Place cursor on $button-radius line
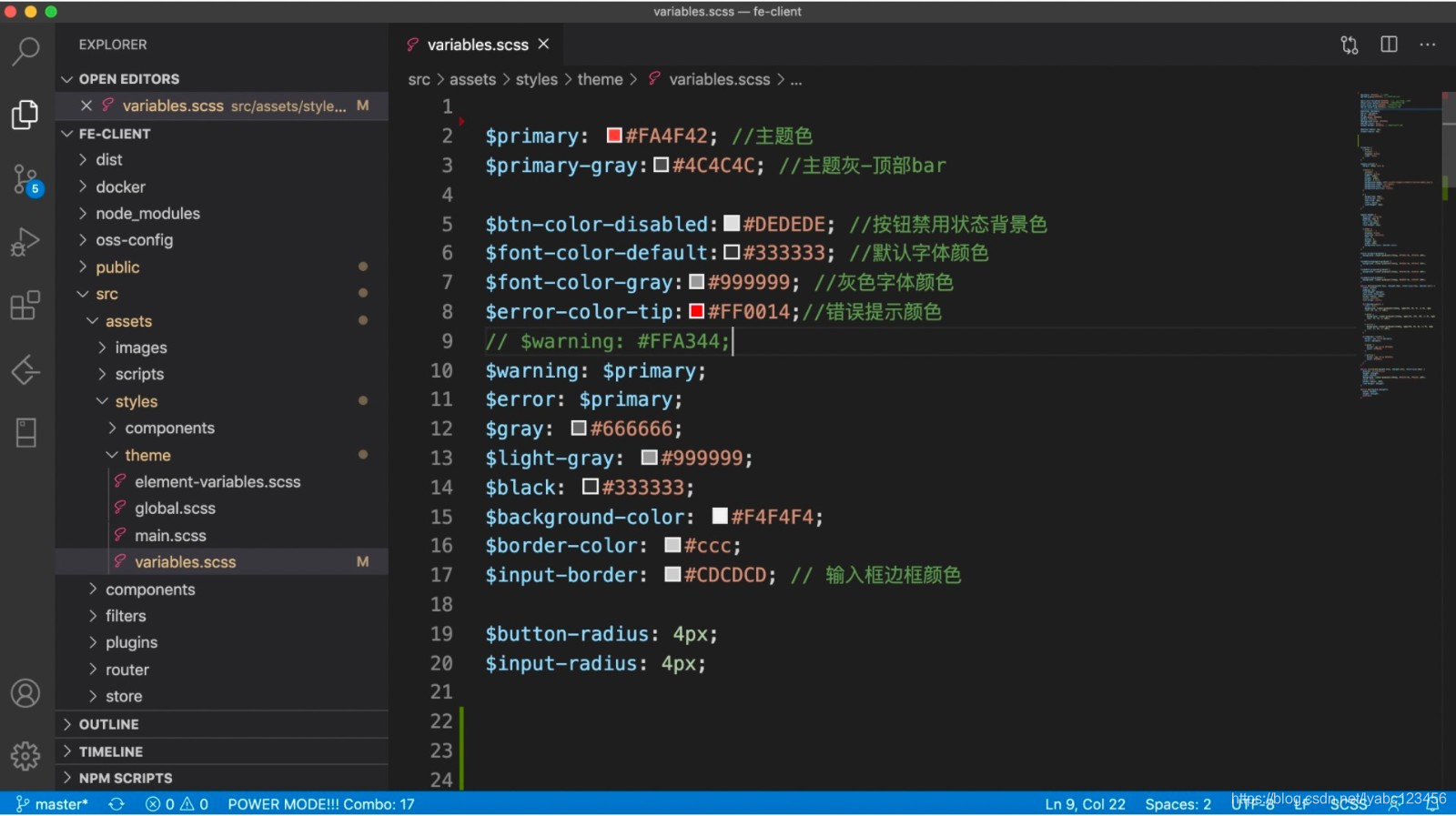The height and width of the screenshot is (816, 1456). (602, 634)
